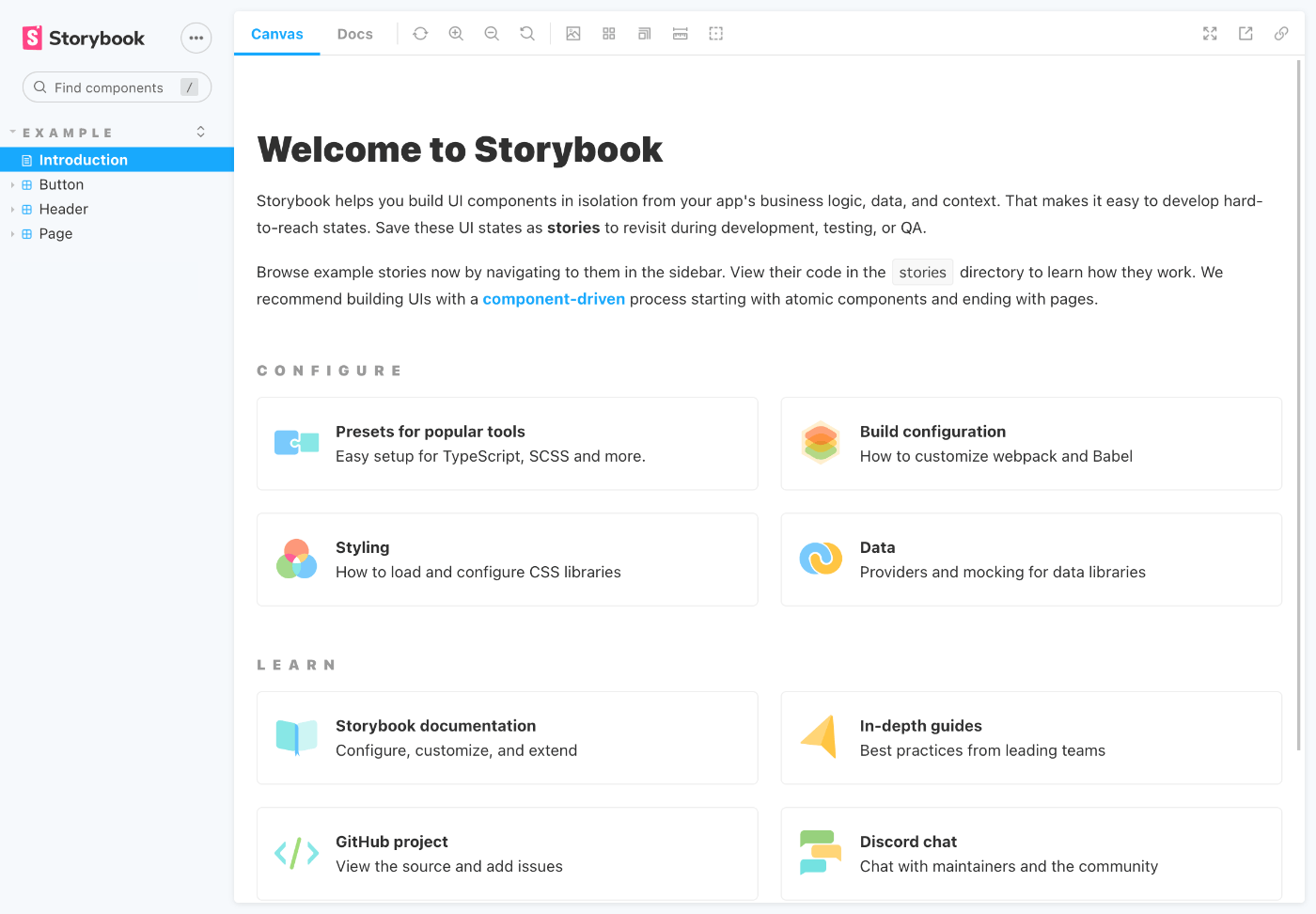Click the reset zoom icon
The image size is (1316, 914).
tap(527, 34)
